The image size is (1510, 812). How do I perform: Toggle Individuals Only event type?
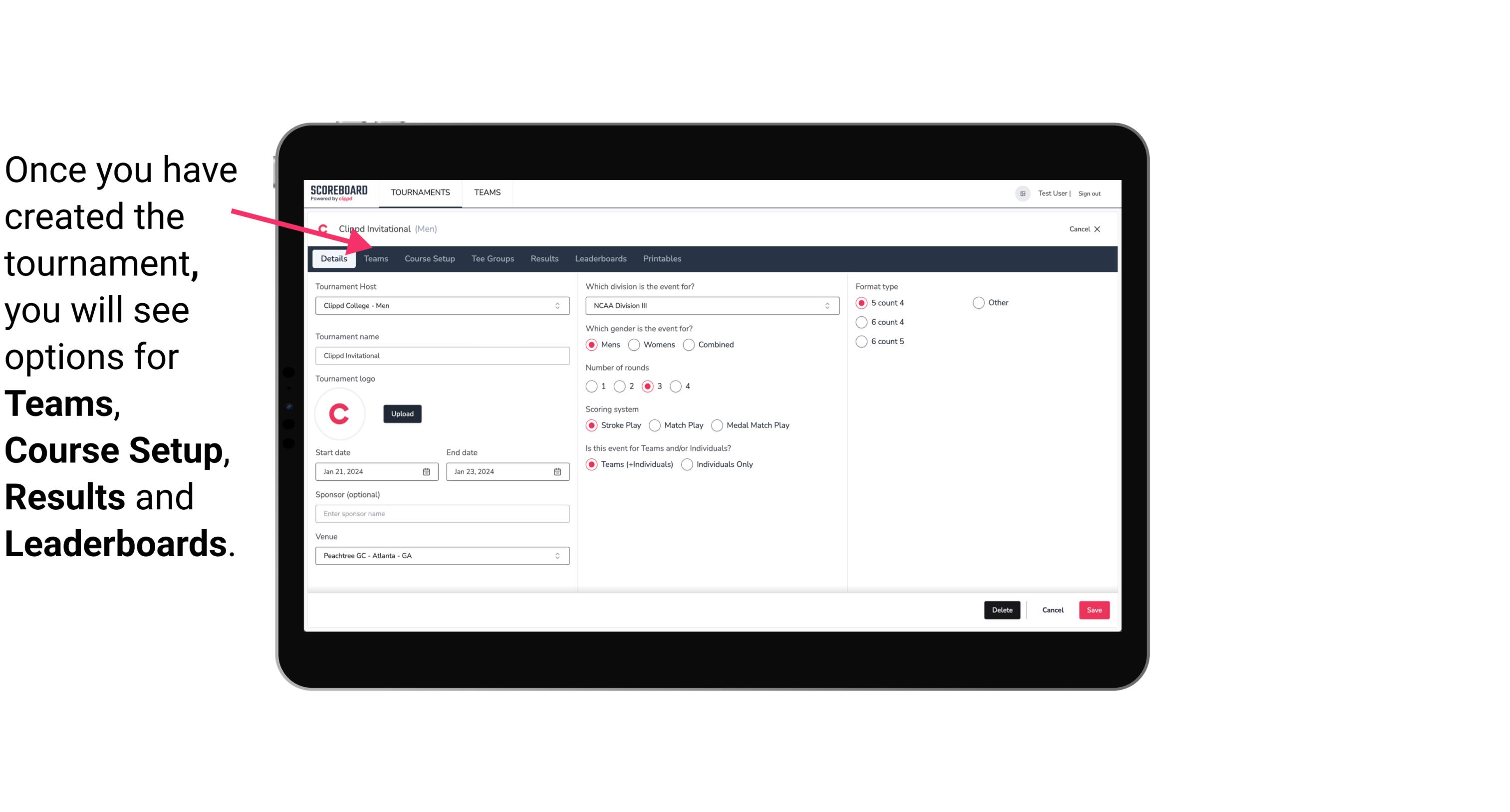point(688,464)
